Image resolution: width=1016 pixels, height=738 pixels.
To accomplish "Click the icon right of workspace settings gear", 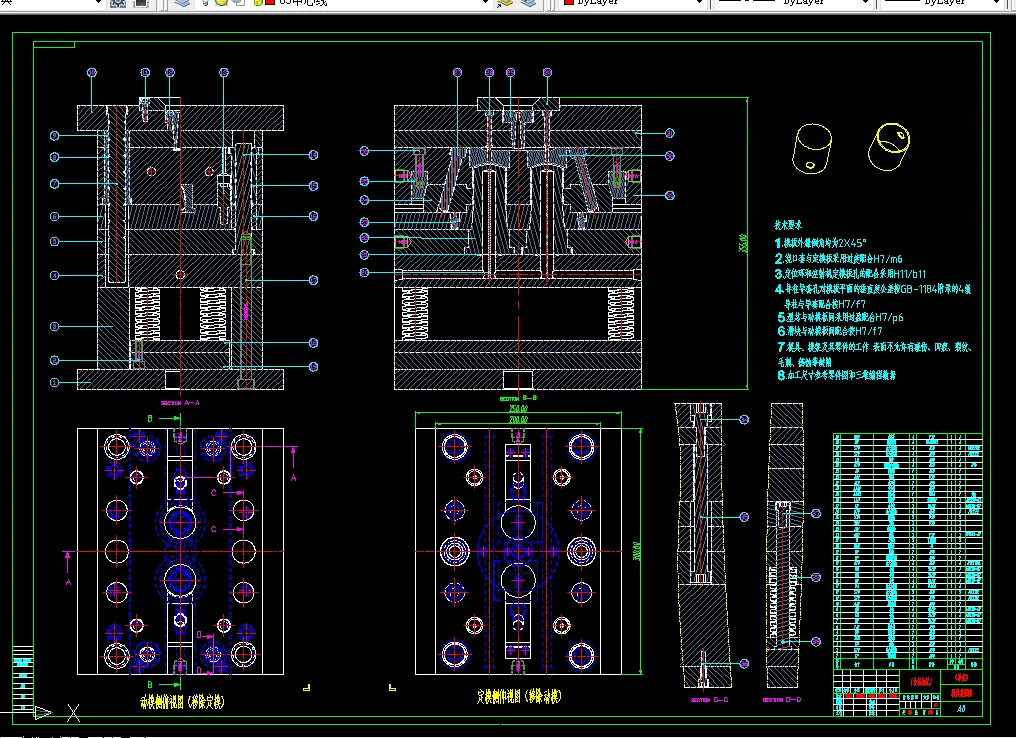I will click(141, 3).
